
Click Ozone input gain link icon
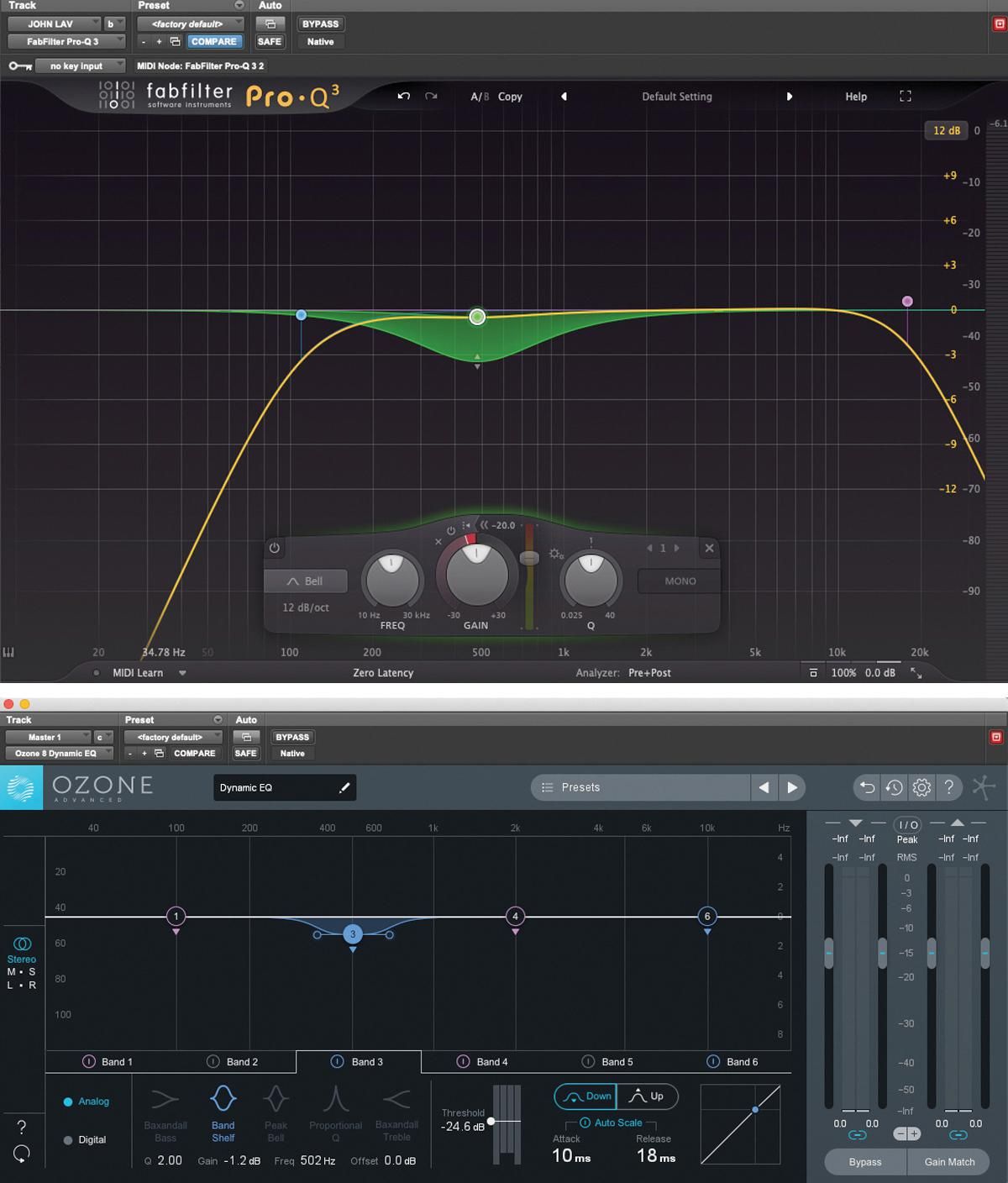(x=857, y=1135)
